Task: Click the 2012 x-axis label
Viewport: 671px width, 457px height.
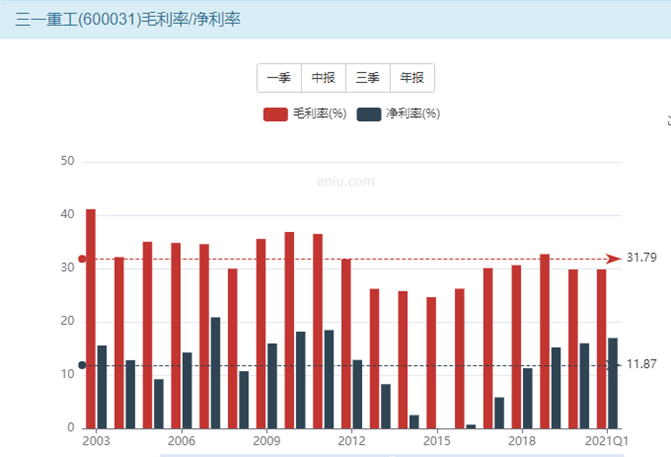Action: click(352, 441)
